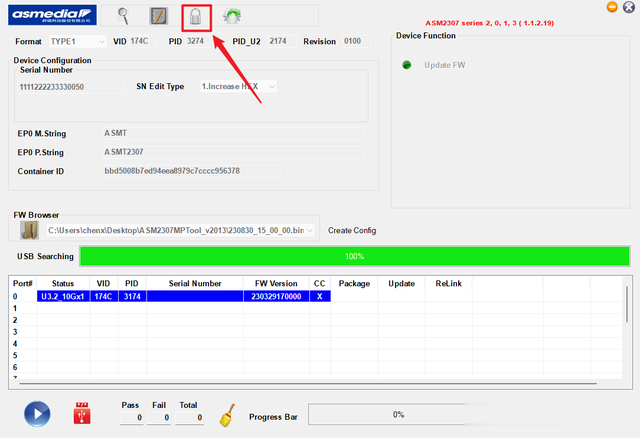Click the Create Config button
The image size is (640, 438).
[x=352, y=231]
